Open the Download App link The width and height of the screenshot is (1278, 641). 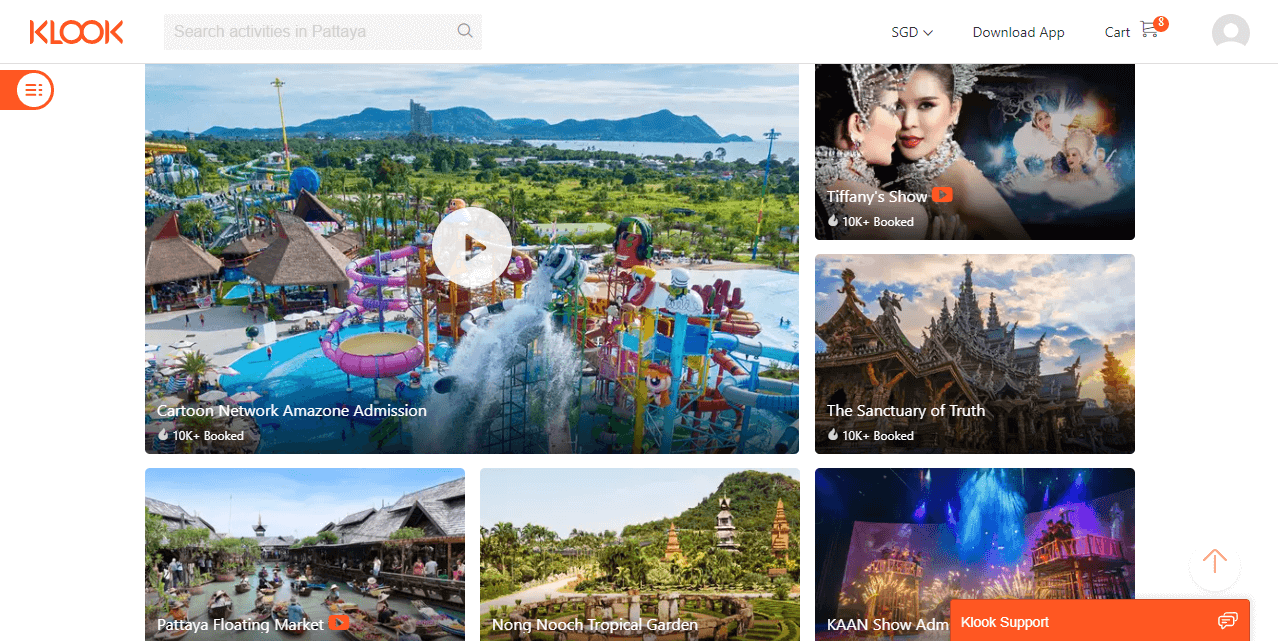(1018, 32)
